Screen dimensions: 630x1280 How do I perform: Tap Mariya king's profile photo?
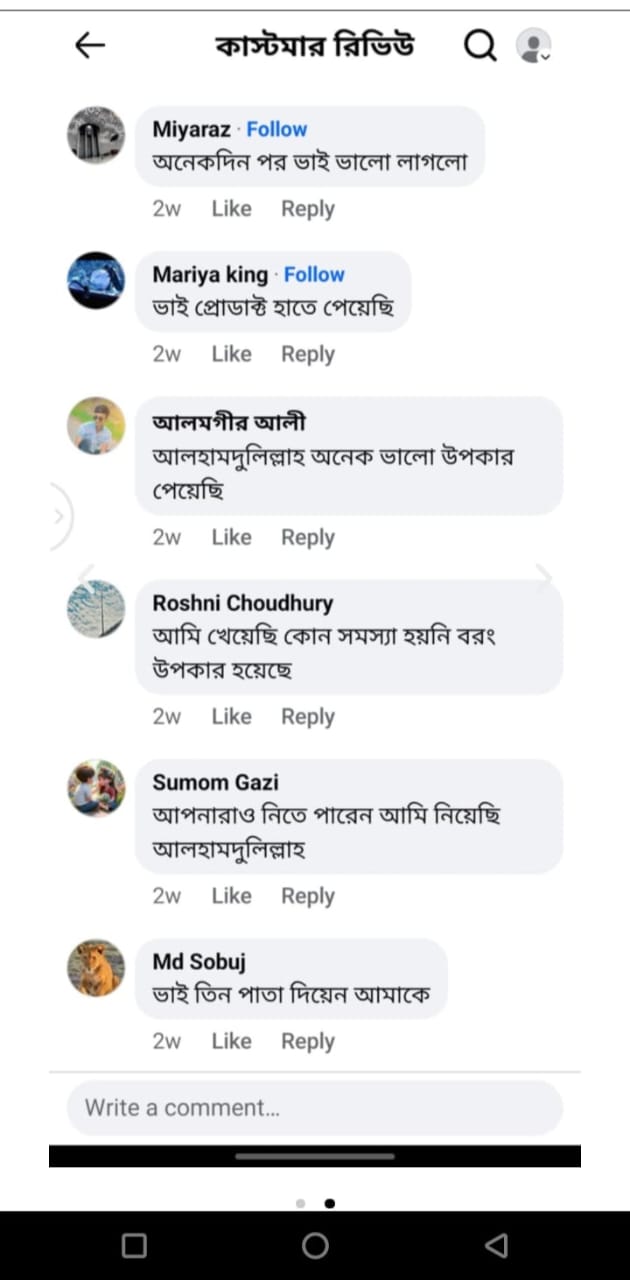point(95,281)
